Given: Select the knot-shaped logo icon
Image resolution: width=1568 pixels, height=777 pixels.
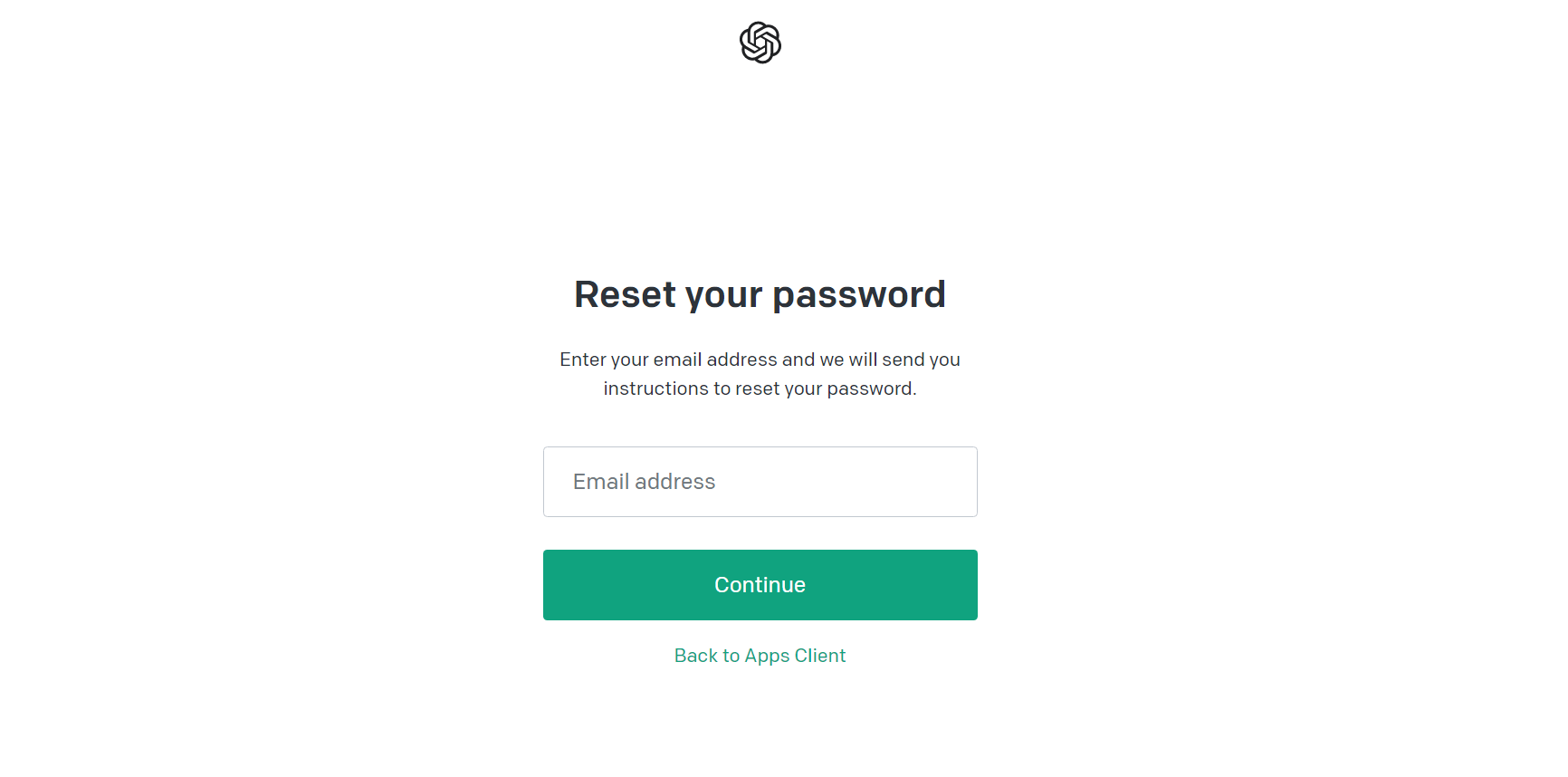Looking at the screenshot, I should 760,43.
